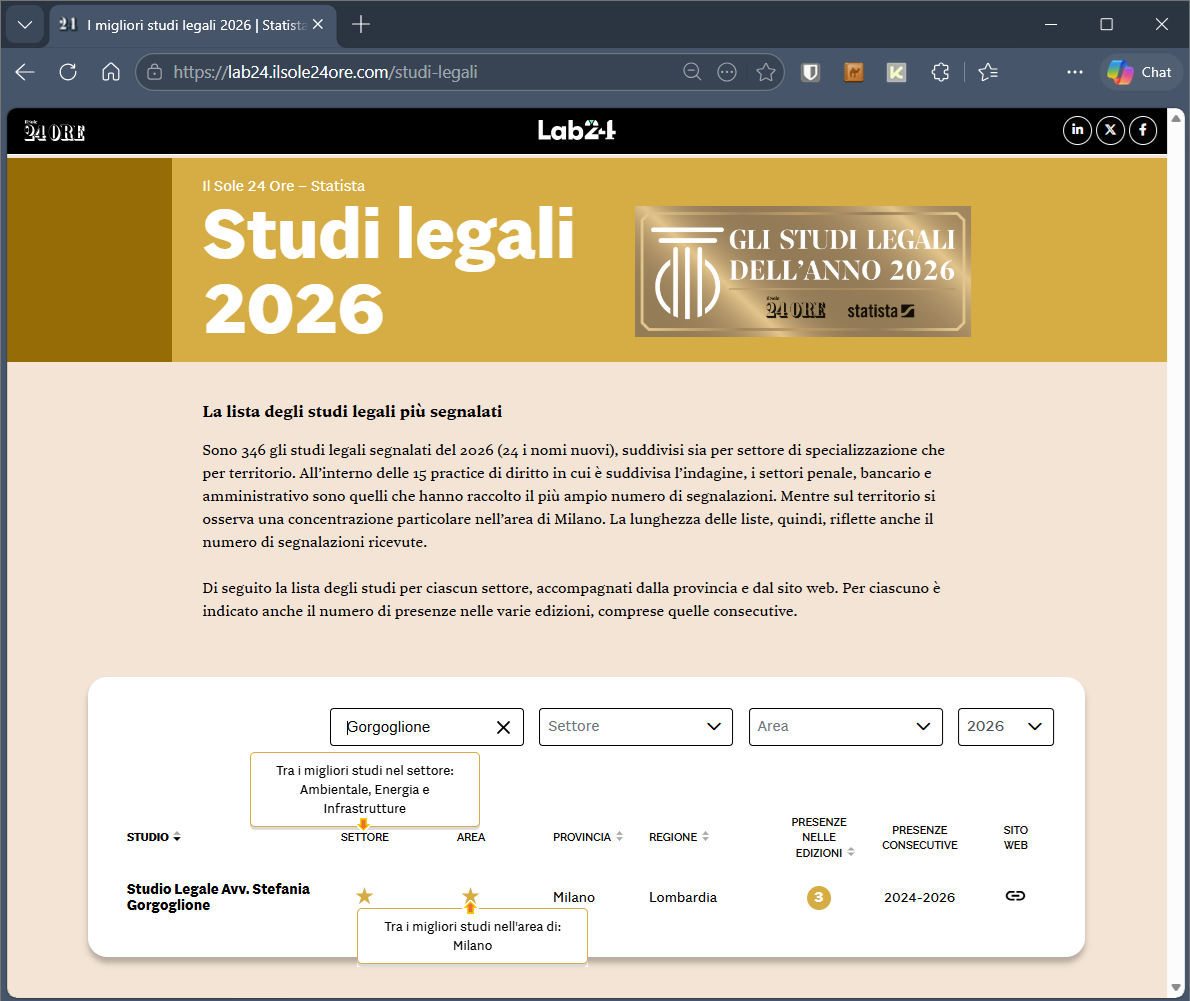Click the SETTORE column header
Screen dimensions: 1190x1001
[364, 837]
